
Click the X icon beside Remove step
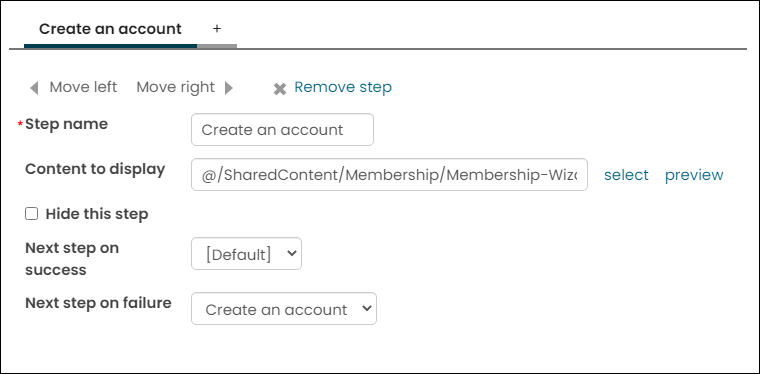coord(280,89)
